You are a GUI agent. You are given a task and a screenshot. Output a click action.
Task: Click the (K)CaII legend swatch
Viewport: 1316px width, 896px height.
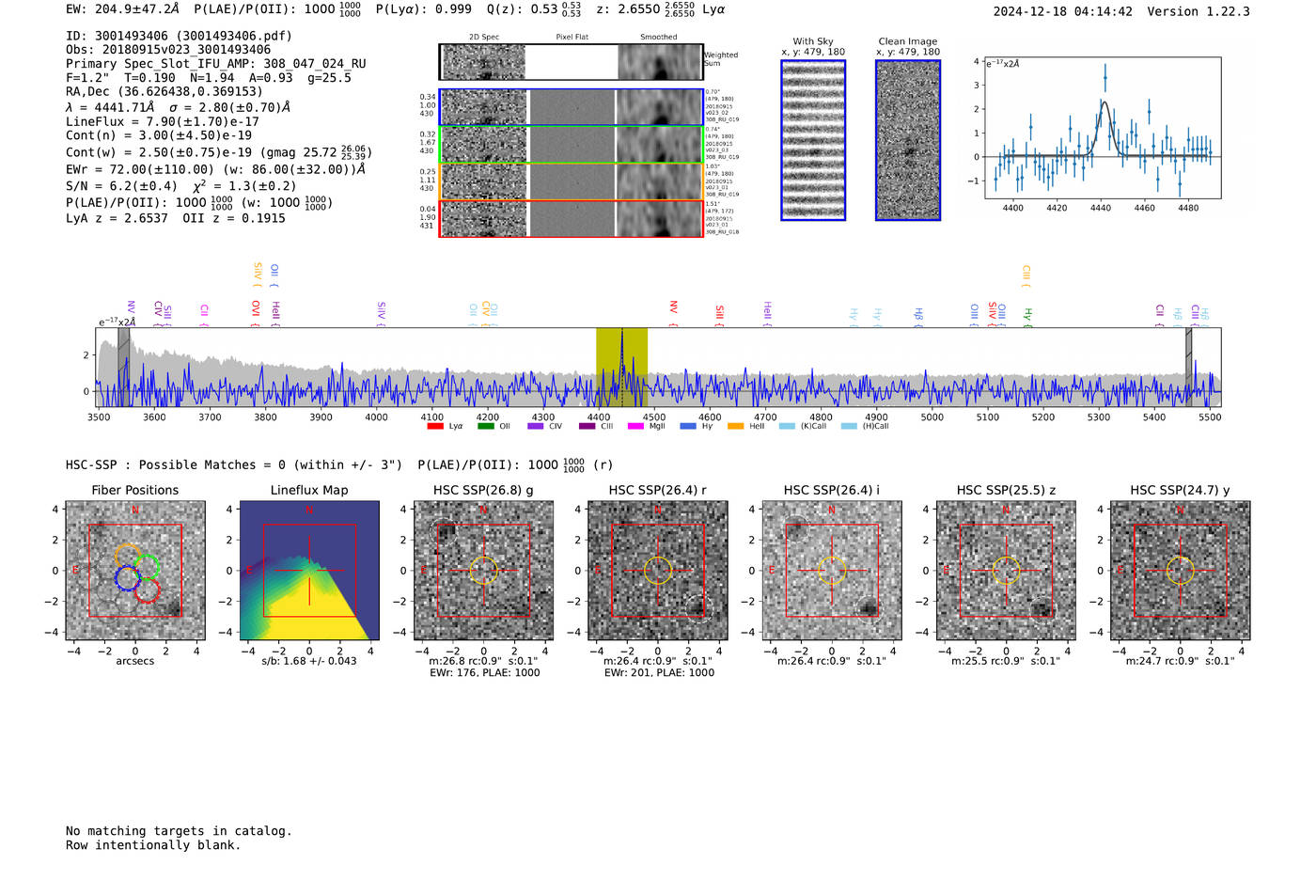pyautogui.click(x=787, y=426)
